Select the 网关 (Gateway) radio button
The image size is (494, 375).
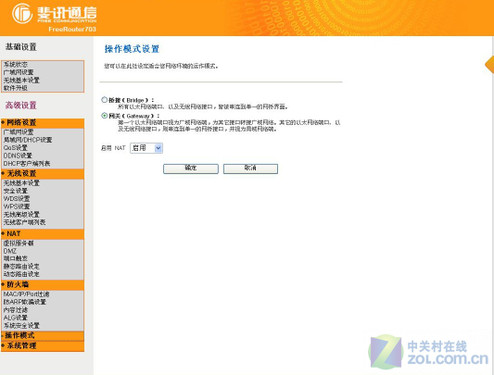[x=104, y=116]
